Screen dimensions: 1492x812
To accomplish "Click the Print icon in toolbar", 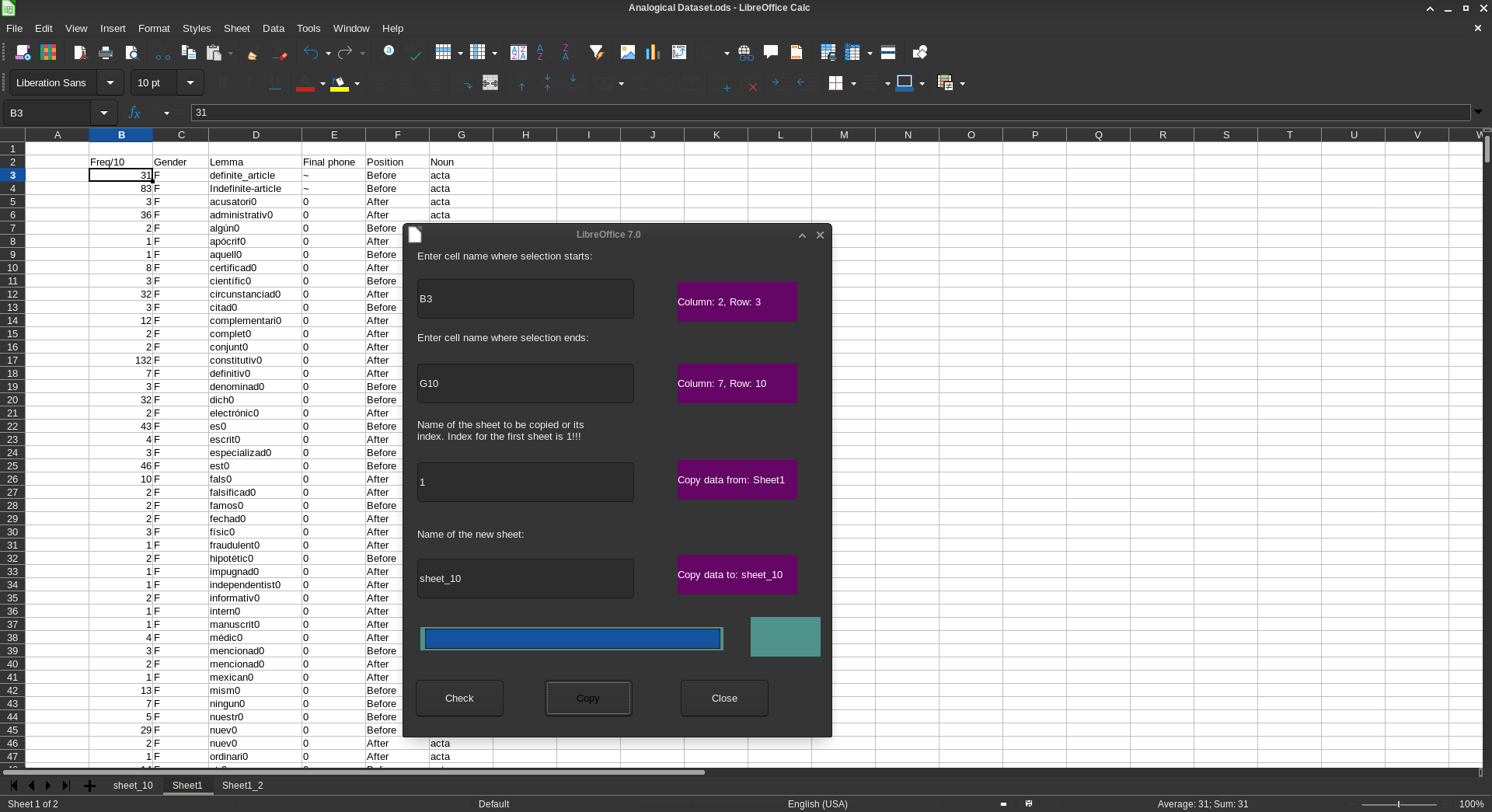I will click(106, 53).
